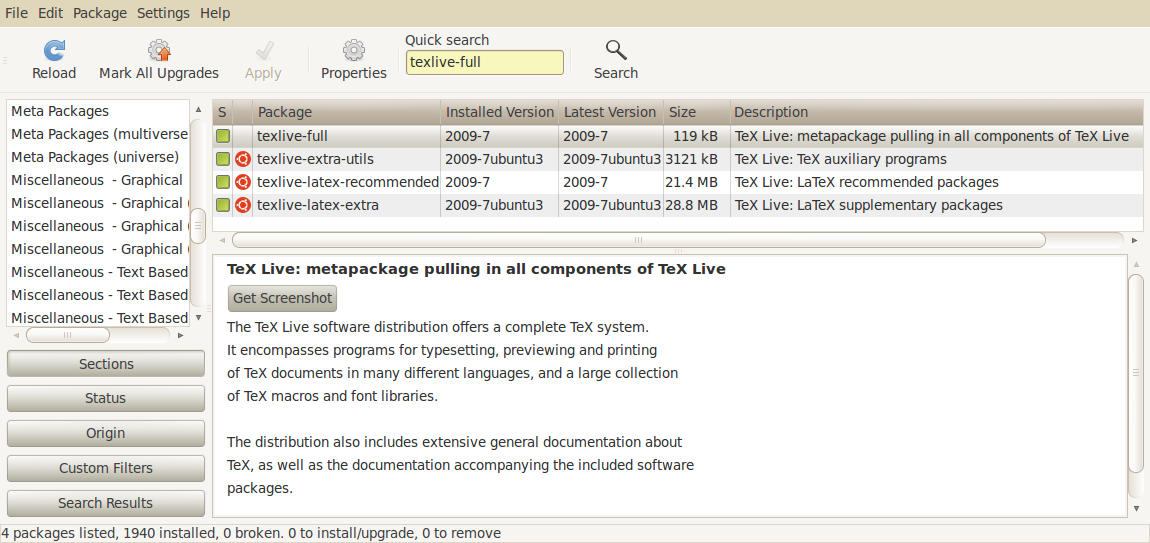Viewport: 1150px width, 543px height.
Task: Select Meta Packages (multiverse) category
Action: [98, 134]
